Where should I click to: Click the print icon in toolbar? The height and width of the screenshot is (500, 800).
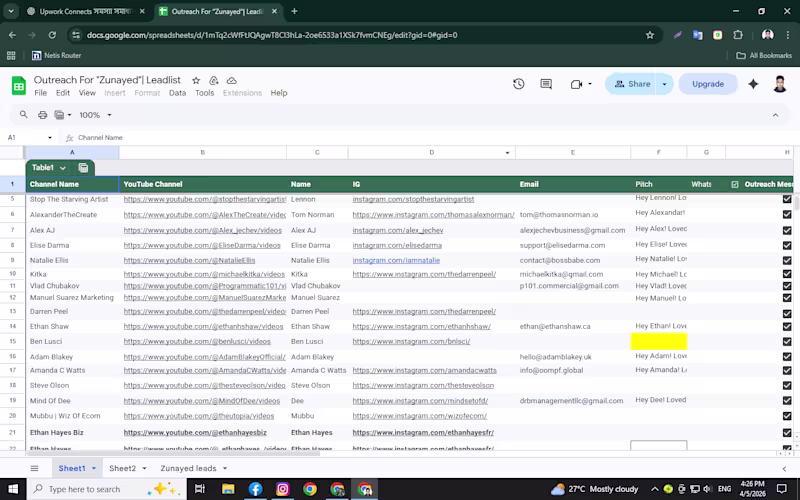coord(41,115)
